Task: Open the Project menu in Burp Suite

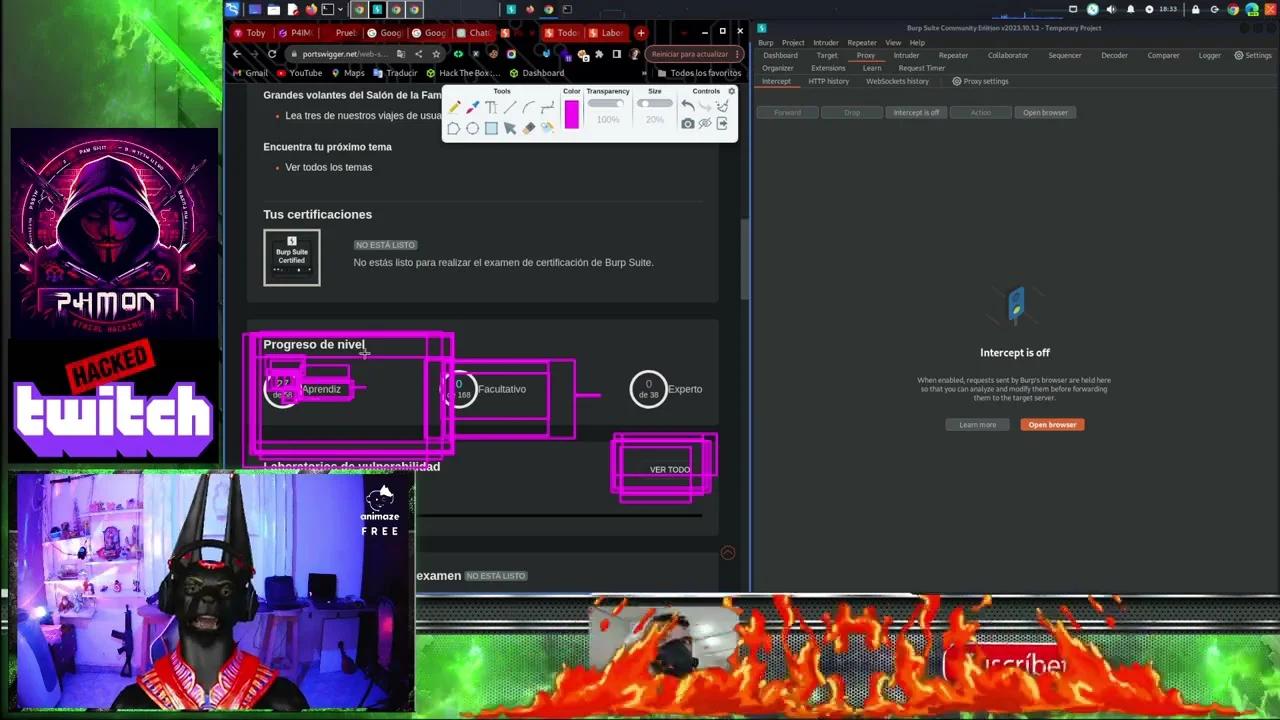Action: 793,43
